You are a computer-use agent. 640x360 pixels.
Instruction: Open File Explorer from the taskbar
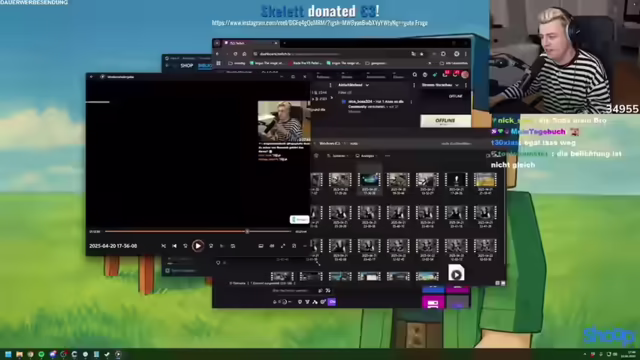pyautogui.click(x=19, y=354)
